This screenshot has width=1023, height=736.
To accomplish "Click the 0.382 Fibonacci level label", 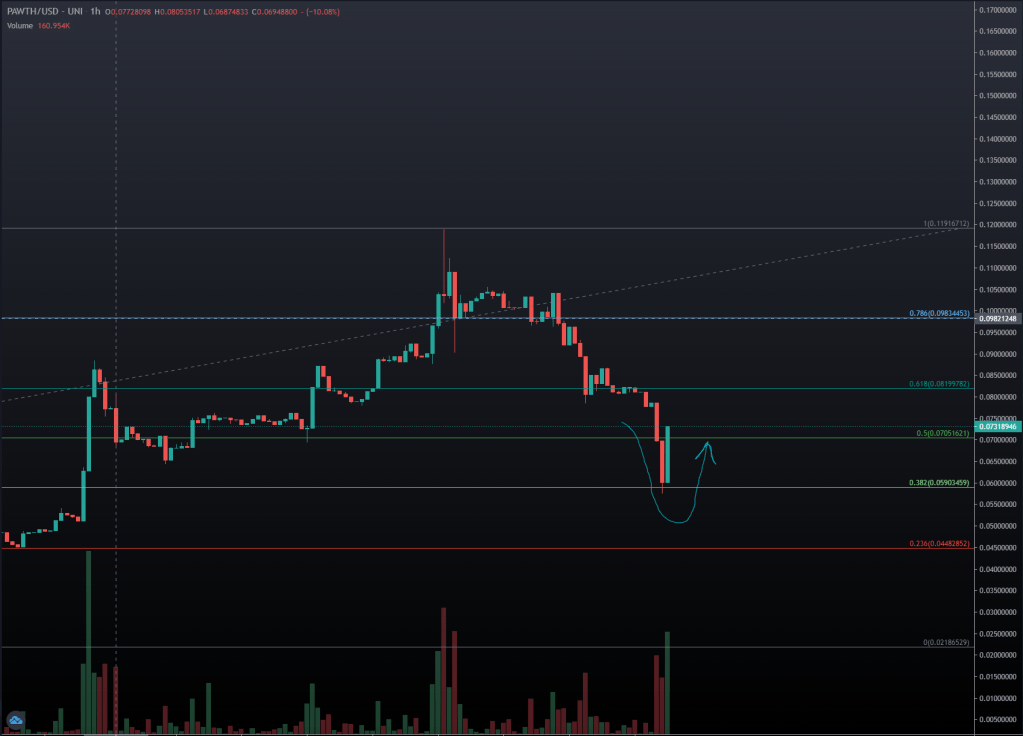I will [939, 483].
